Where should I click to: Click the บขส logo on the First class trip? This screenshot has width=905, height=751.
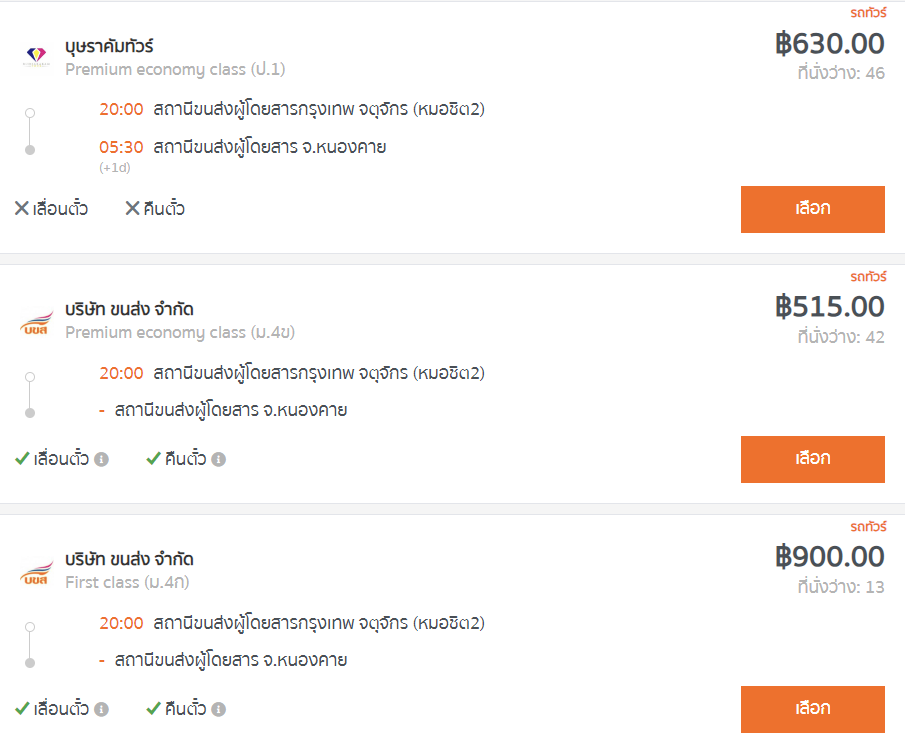(36, 574)
